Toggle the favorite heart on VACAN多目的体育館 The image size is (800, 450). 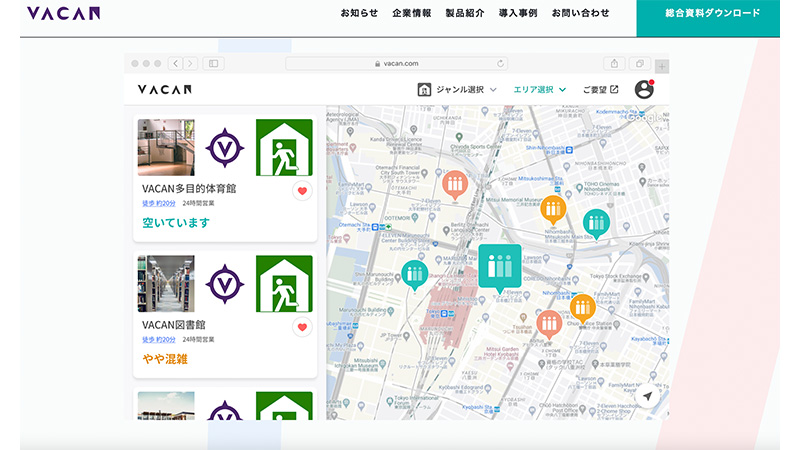click(302, 191)
